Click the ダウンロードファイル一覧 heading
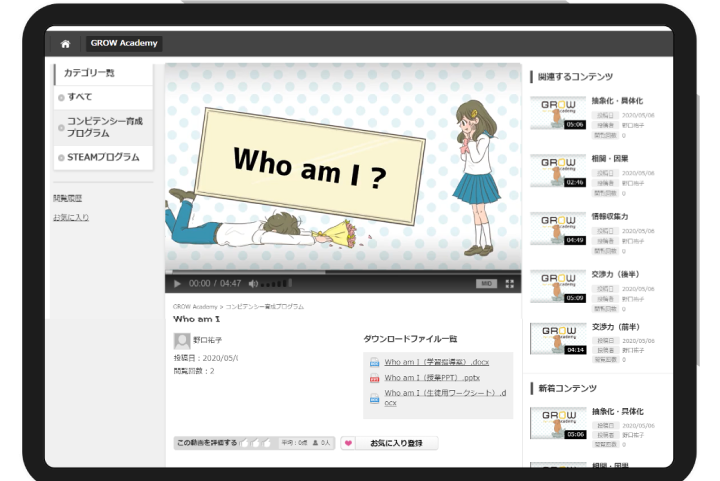720x481 pixels. [x=410, y=339]
